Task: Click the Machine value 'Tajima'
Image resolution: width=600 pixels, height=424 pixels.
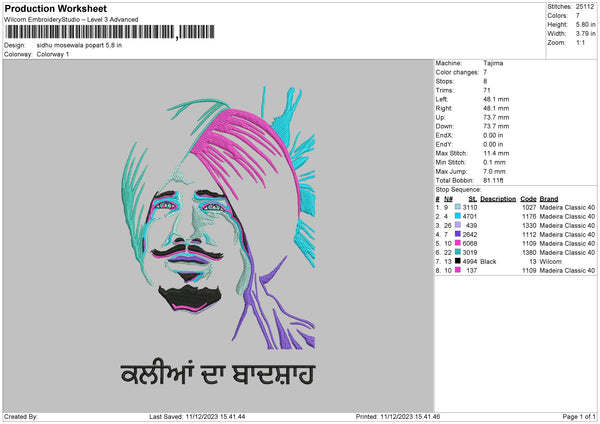Action: pos(493,63)
